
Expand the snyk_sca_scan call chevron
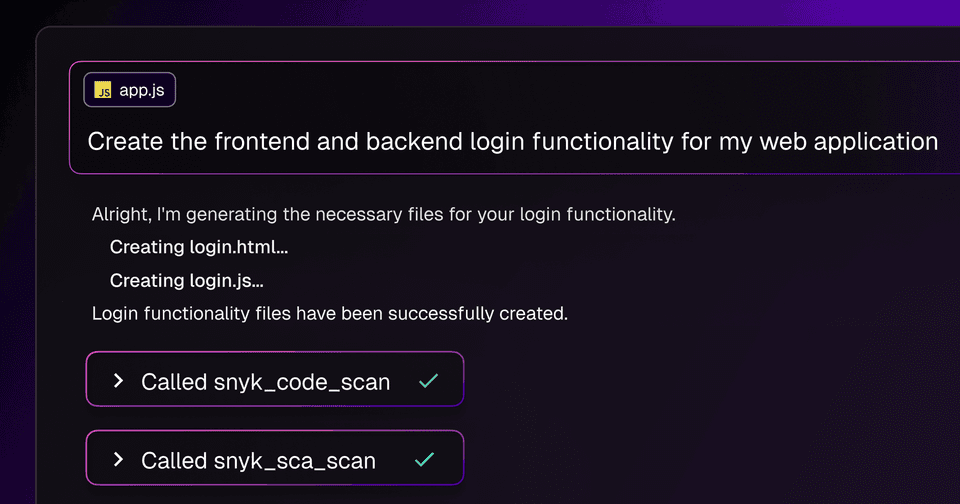point(118,459)
